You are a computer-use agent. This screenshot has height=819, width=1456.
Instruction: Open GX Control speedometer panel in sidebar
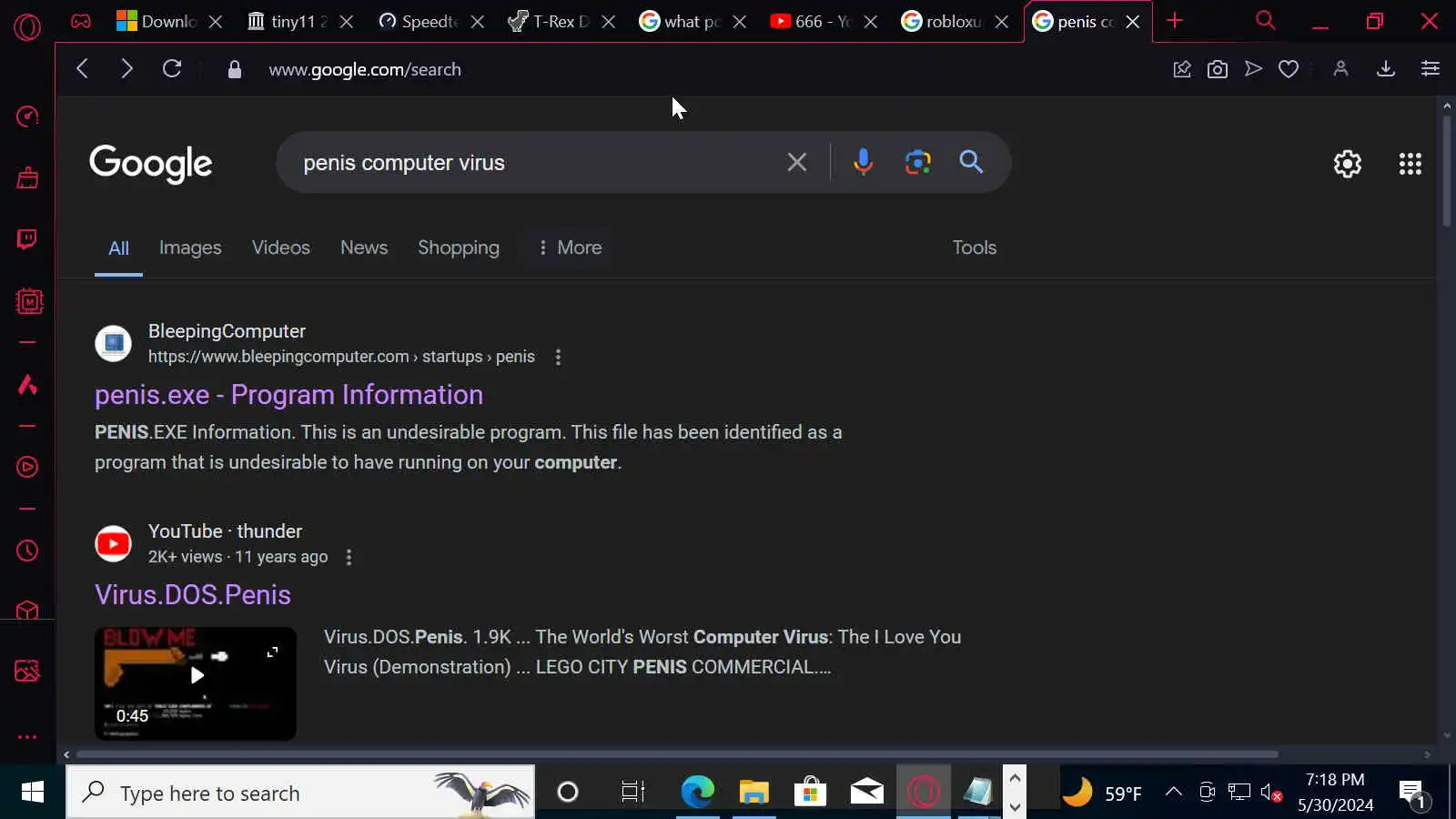pyautogui.click(x=27, y=116)
